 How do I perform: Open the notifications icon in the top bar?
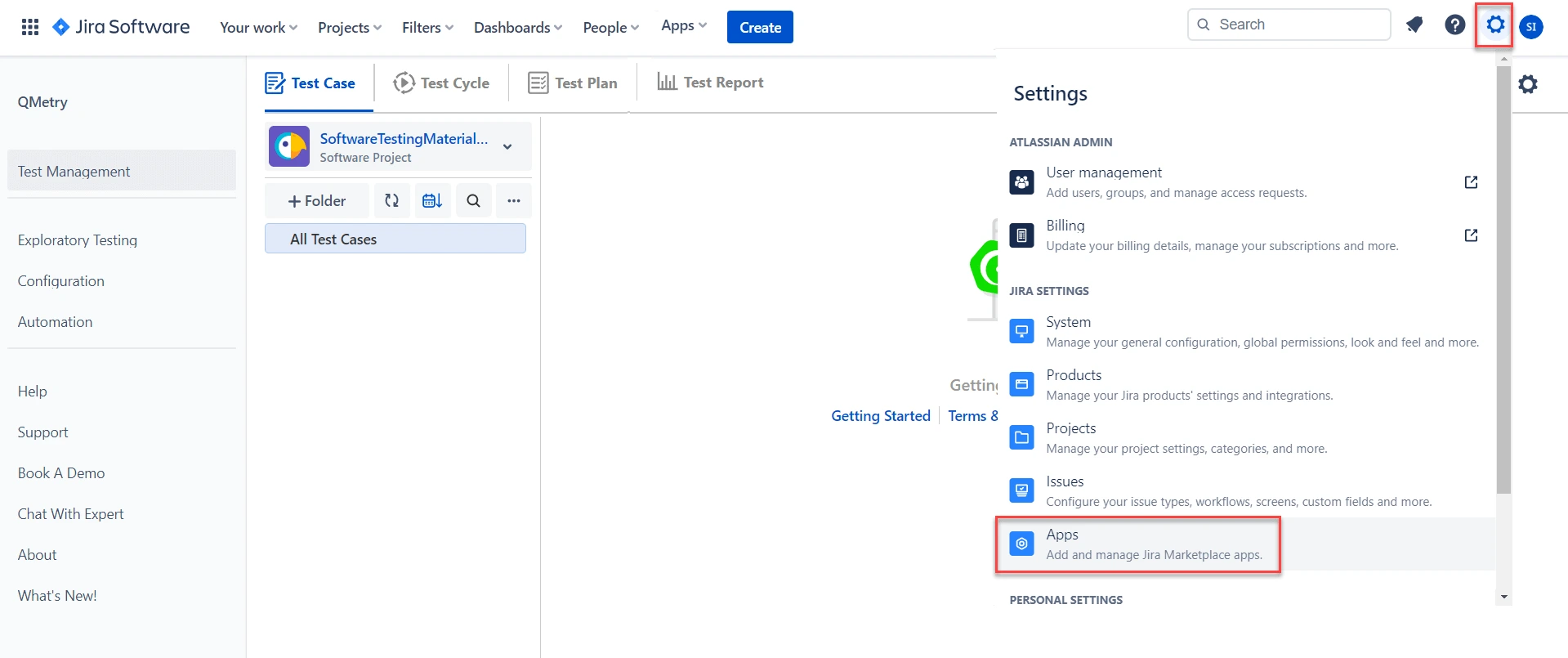(1414, 25)
